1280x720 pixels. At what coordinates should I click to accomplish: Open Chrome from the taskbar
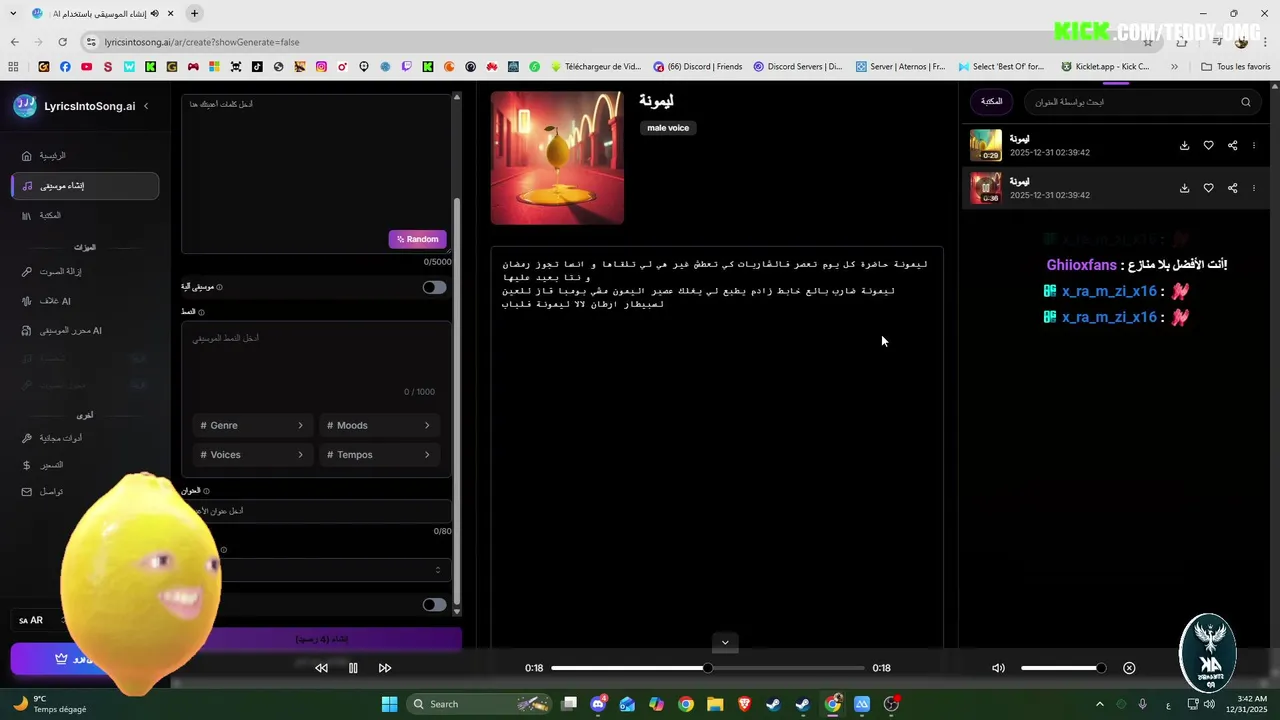686,704
